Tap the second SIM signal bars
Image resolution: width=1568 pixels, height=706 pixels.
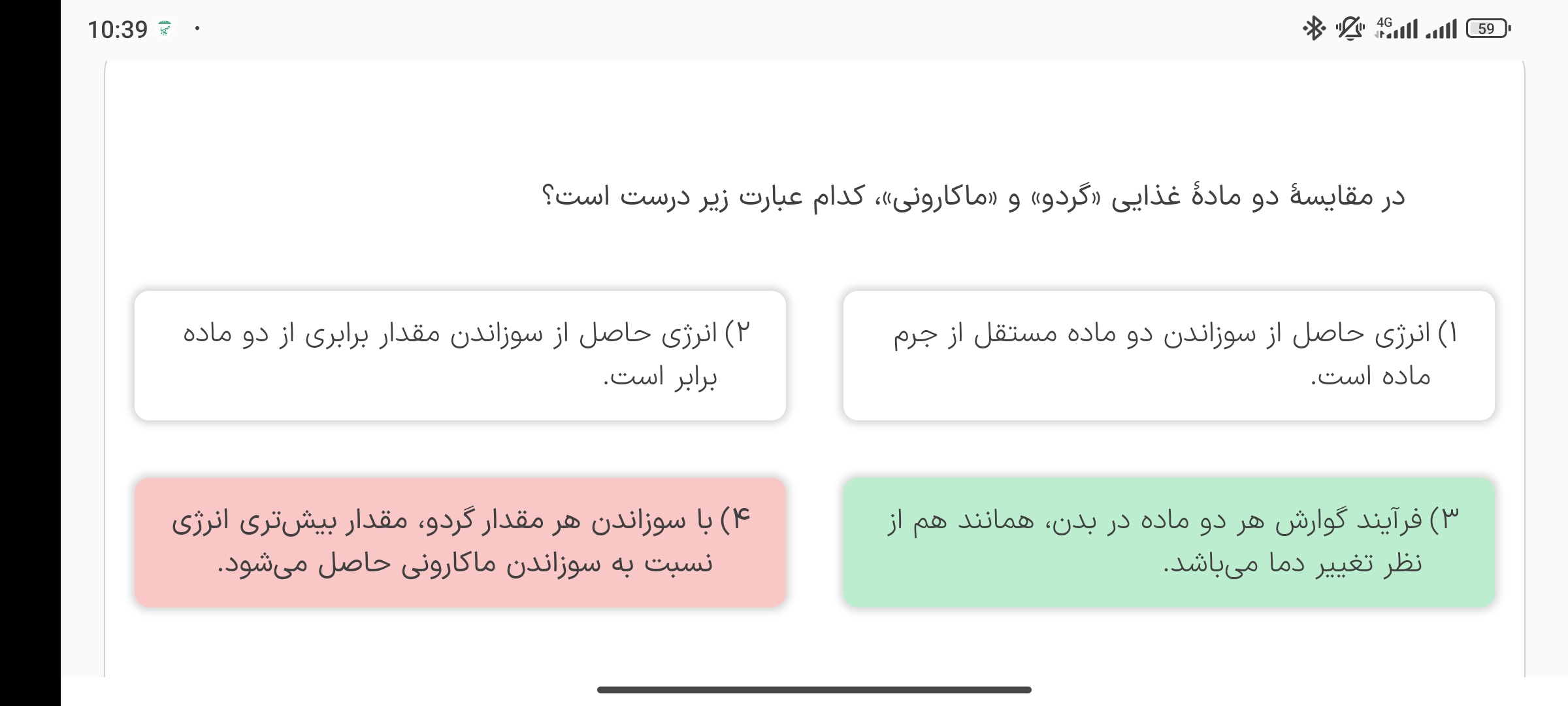(1441, 29)
